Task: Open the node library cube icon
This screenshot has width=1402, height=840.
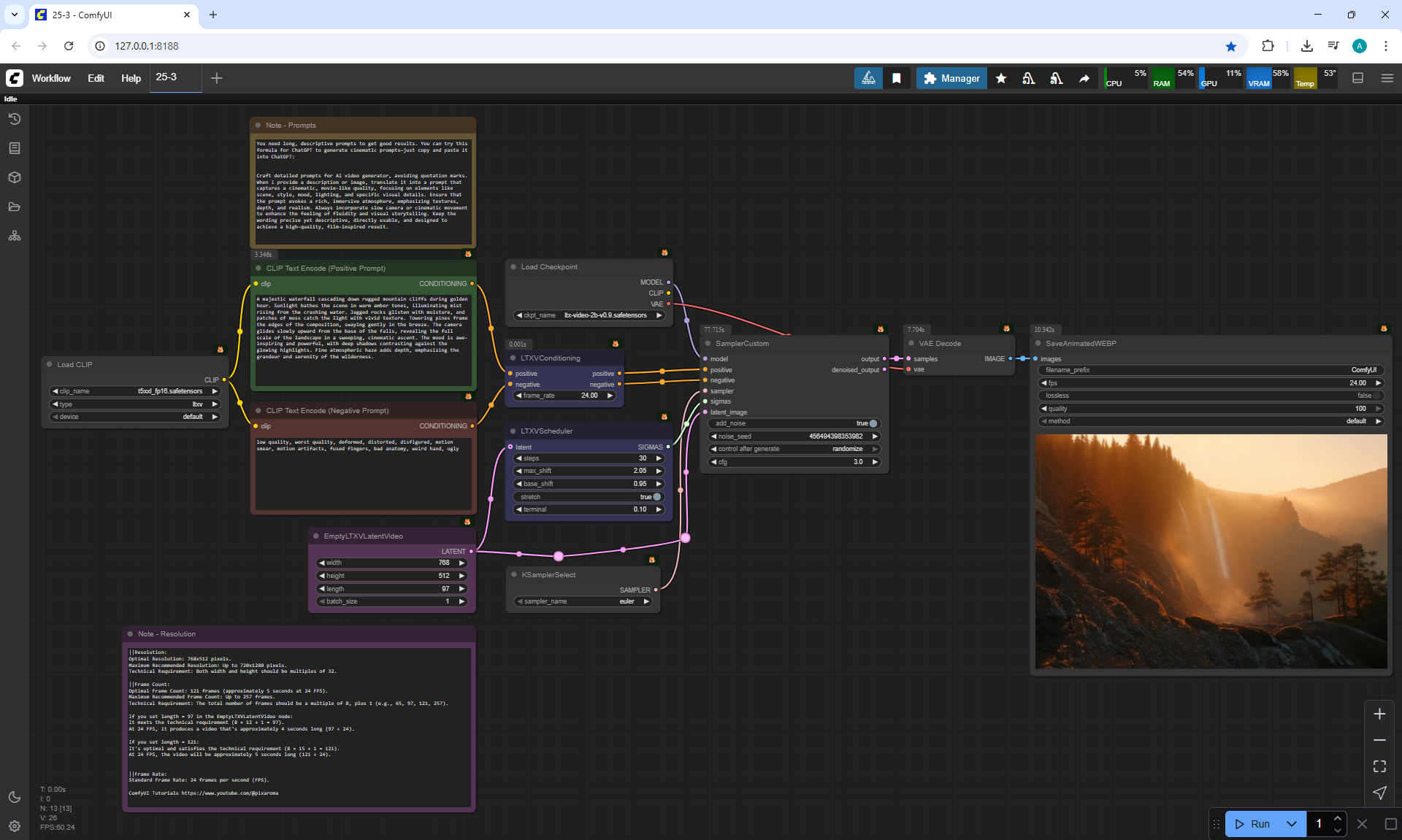Action: click(15, 177)
